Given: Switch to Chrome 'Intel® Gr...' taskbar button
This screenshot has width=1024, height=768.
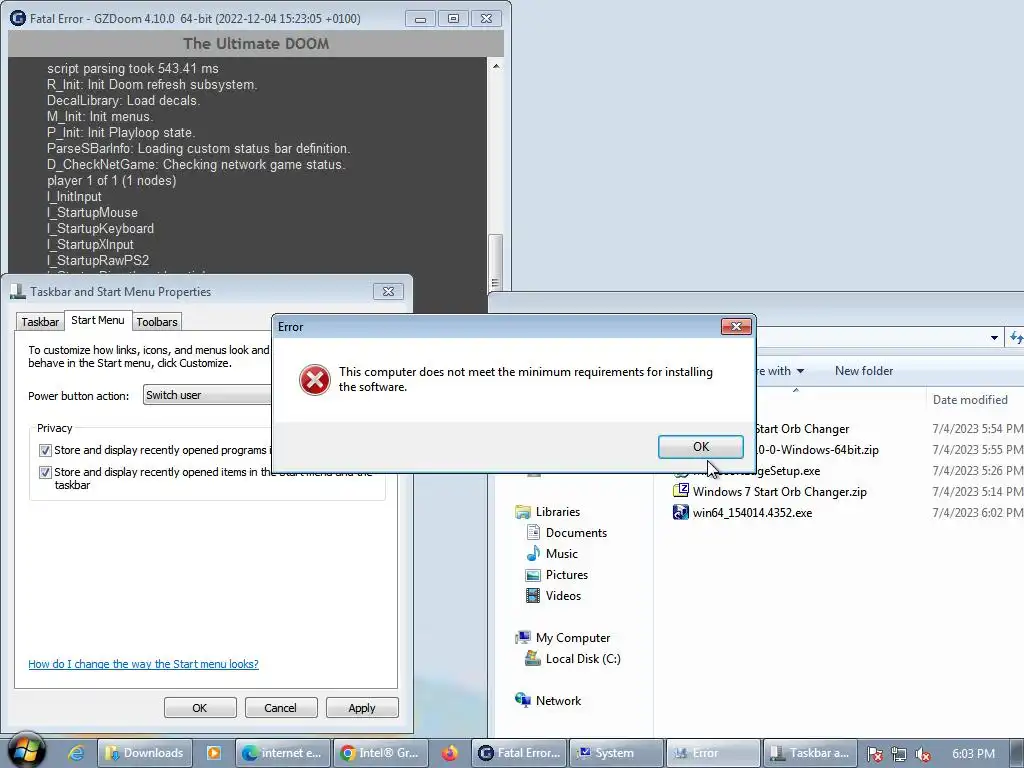Looking at the screenshot, I should coord(381,753).
